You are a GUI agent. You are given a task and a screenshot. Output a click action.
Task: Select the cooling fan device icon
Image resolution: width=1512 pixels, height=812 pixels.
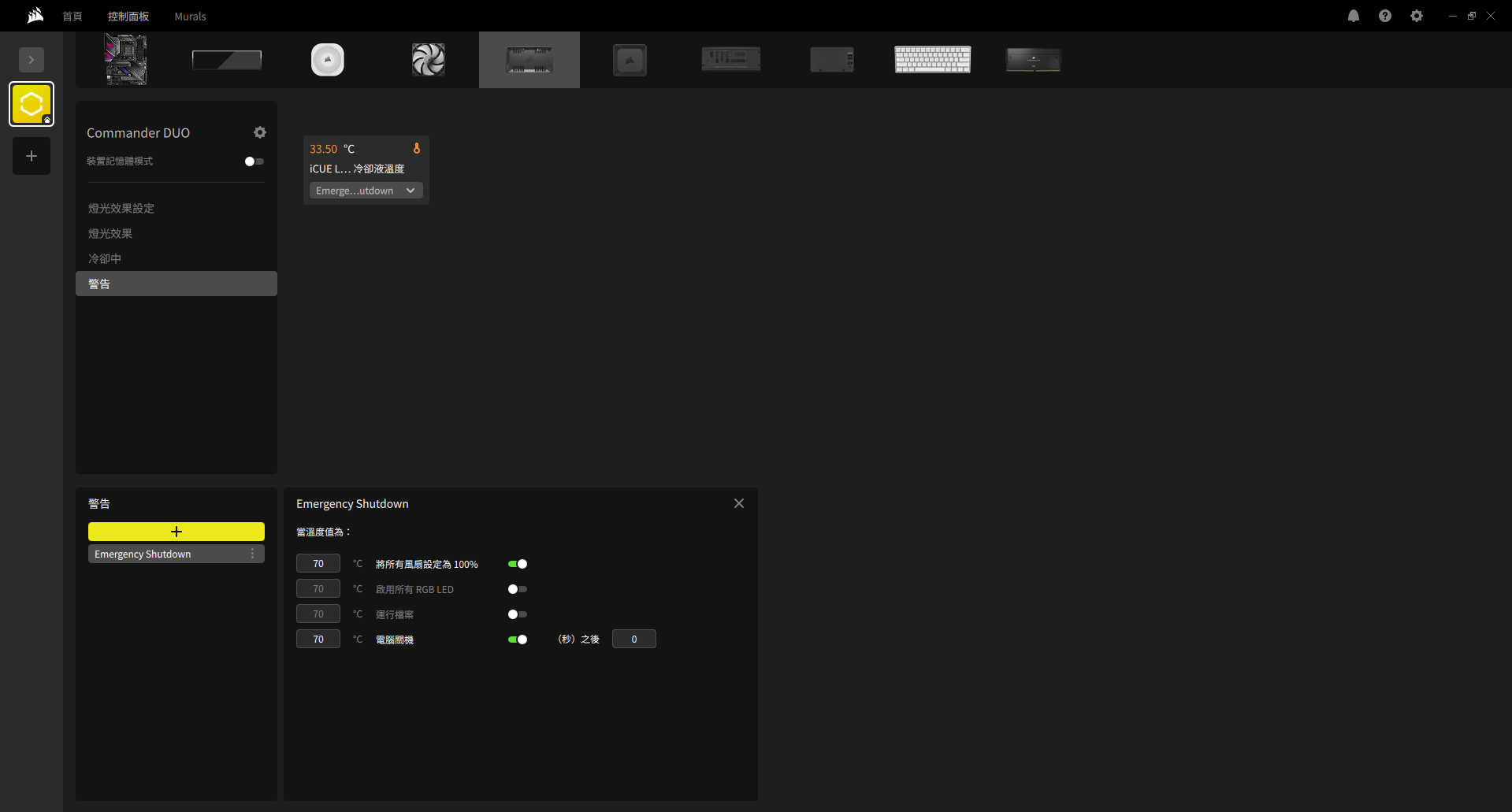click(428, 60)
